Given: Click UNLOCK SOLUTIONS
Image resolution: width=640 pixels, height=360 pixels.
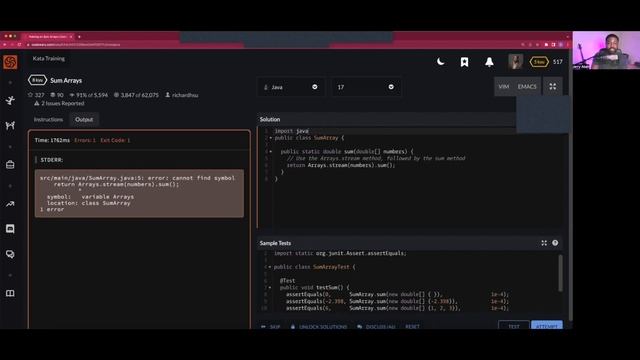Looking at the screenshot, I should 319,327.
